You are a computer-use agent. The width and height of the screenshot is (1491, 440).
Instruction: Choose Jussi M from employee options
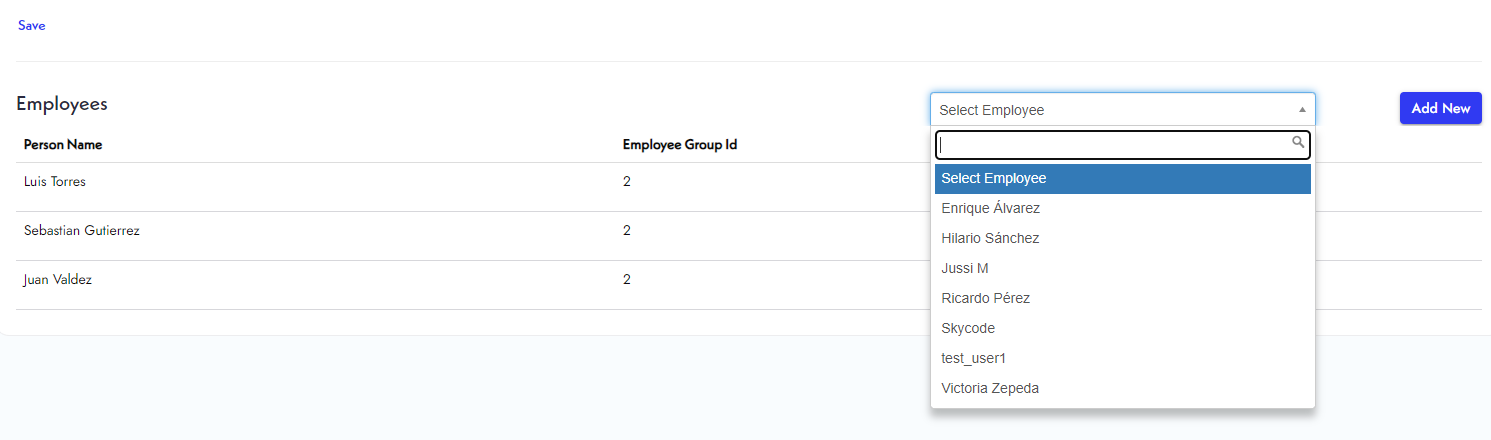click(965, 269)
